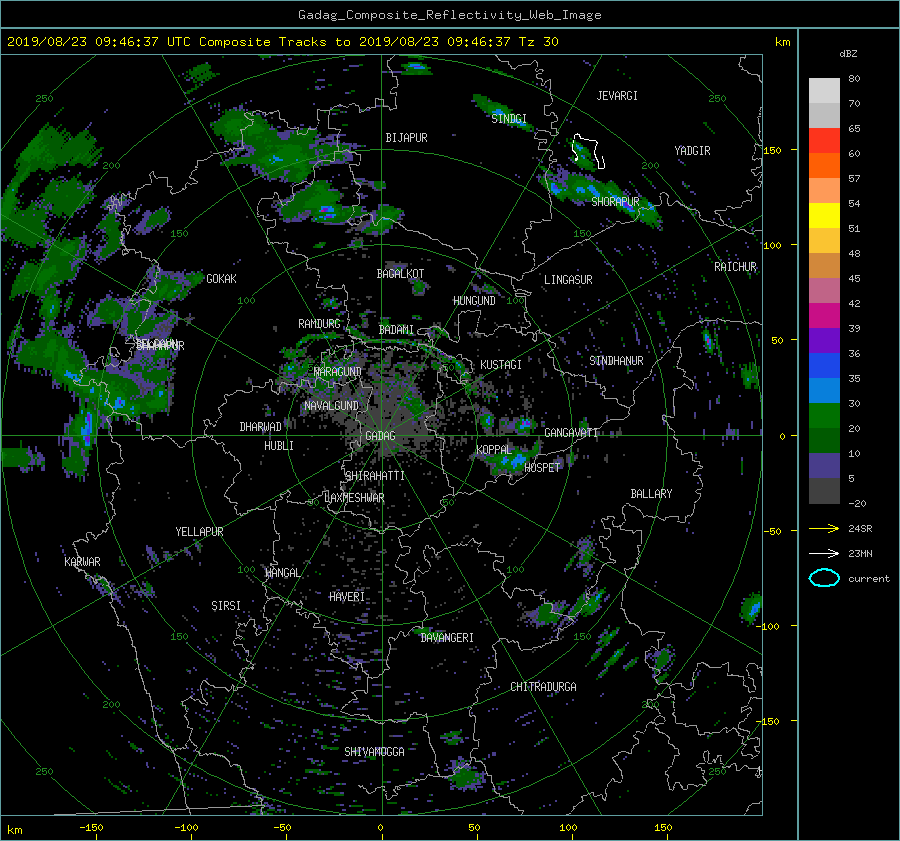The width and height of the screenshot is (900, 841).
Task: Click the right axis 150 km tick label
Action: (773, 150)
